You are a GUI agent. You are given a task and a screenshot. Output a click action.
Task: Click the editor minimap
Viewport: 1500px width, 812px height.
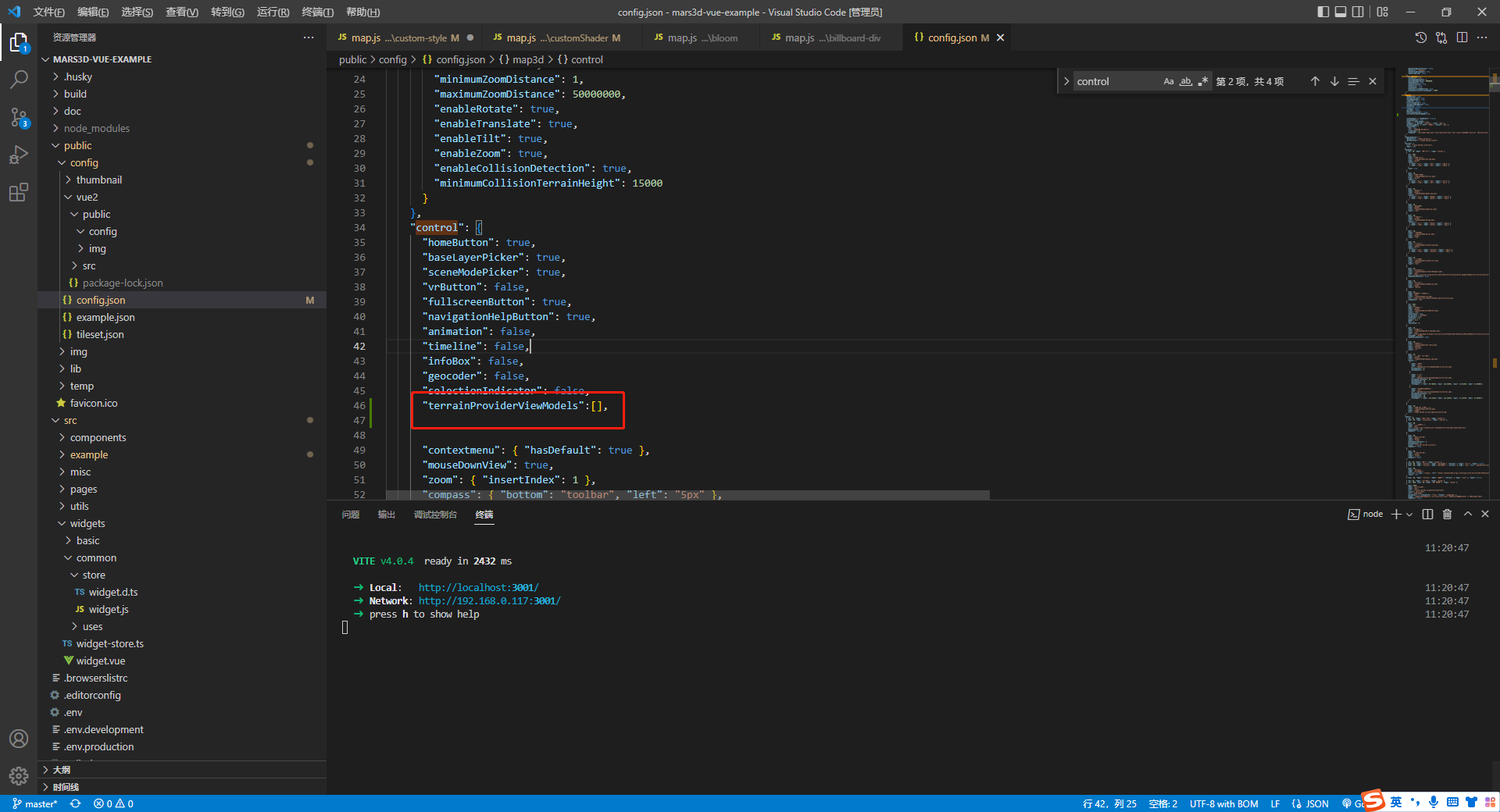pos(1445,283)
